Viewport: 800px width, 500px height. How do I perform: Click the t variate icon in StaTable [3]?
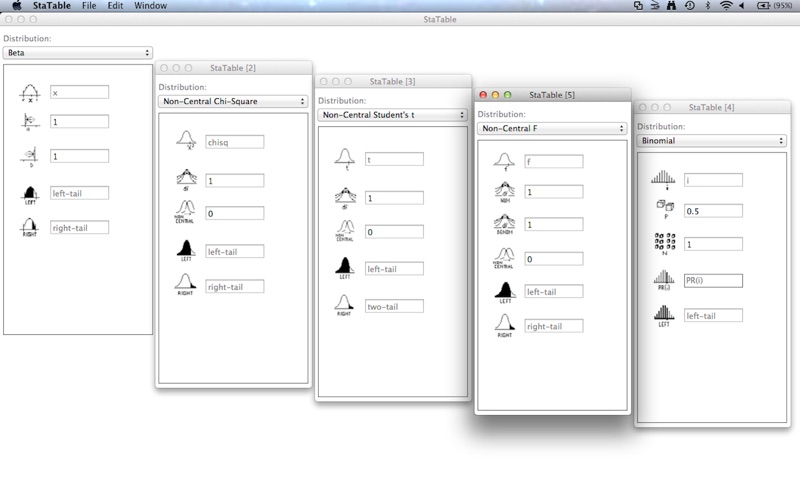345,159
